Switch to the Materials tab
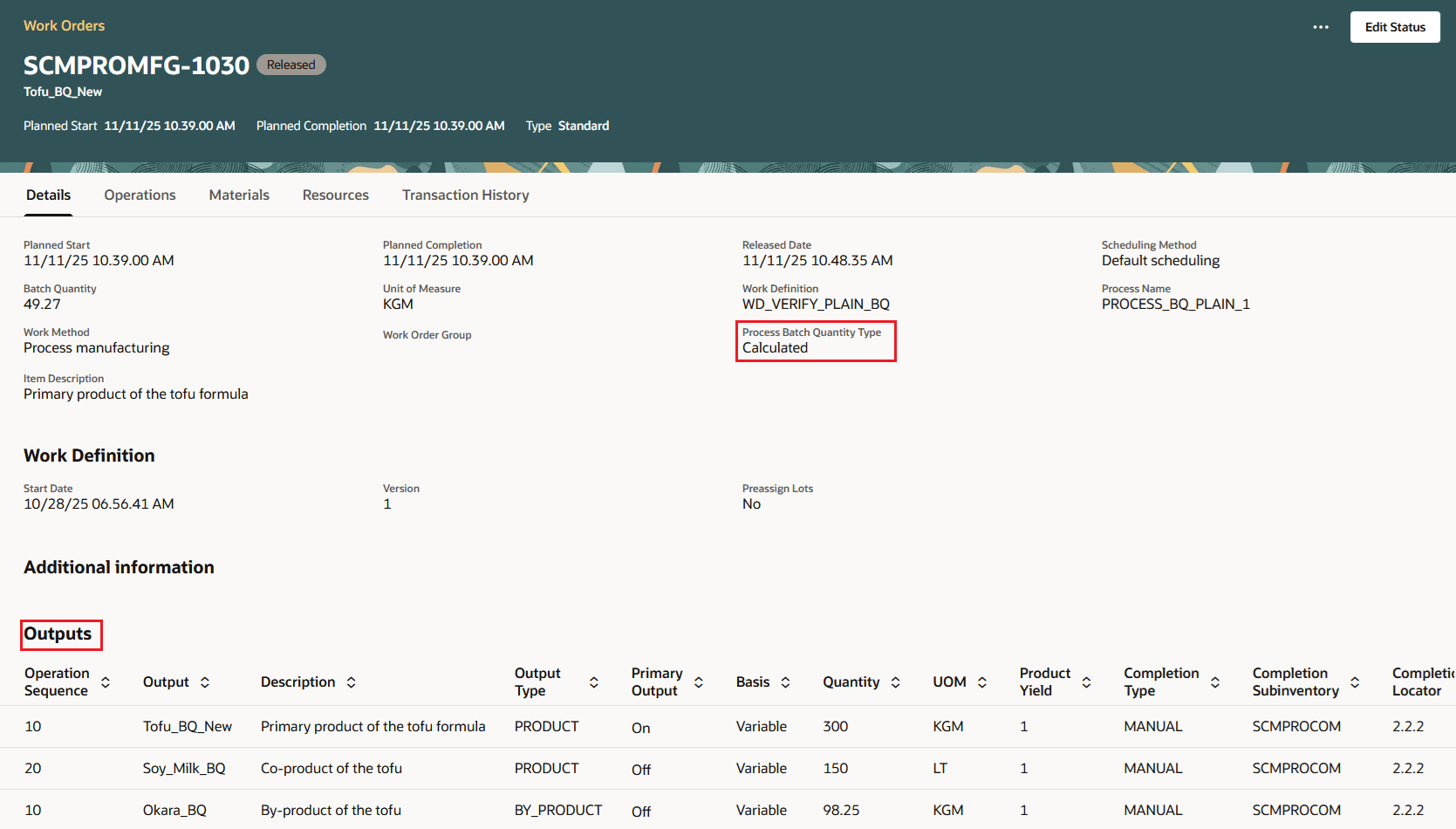The image size is (1456, 829). tap(238, 195)
